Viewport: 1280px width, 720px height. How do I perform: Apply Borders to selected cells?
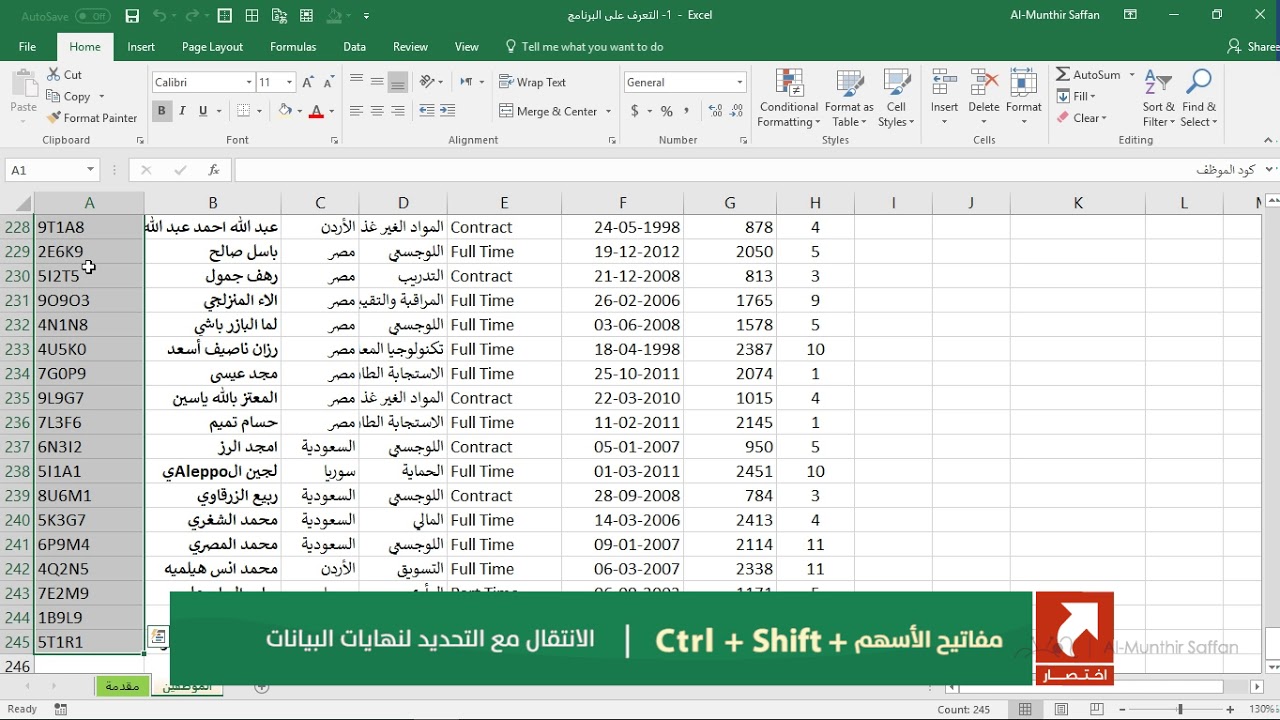point(242,111)
